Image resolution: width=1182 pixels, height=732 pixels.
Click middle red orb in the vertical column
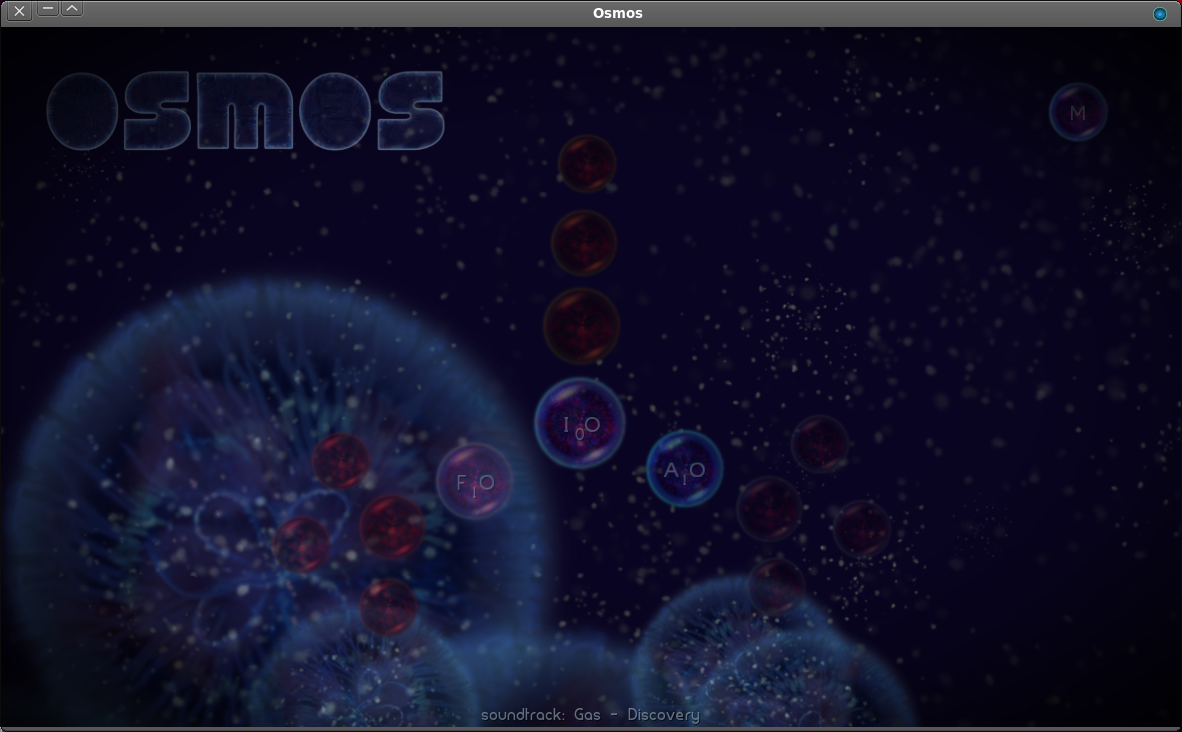583,243
